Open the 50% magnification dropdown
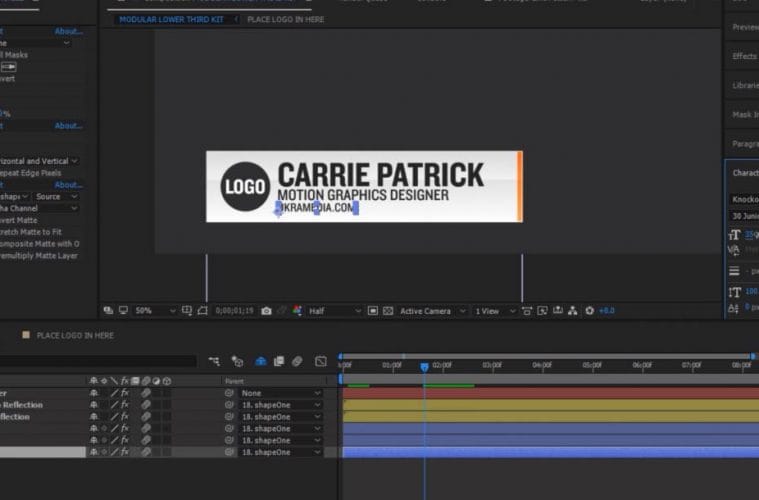 point(149,311)
